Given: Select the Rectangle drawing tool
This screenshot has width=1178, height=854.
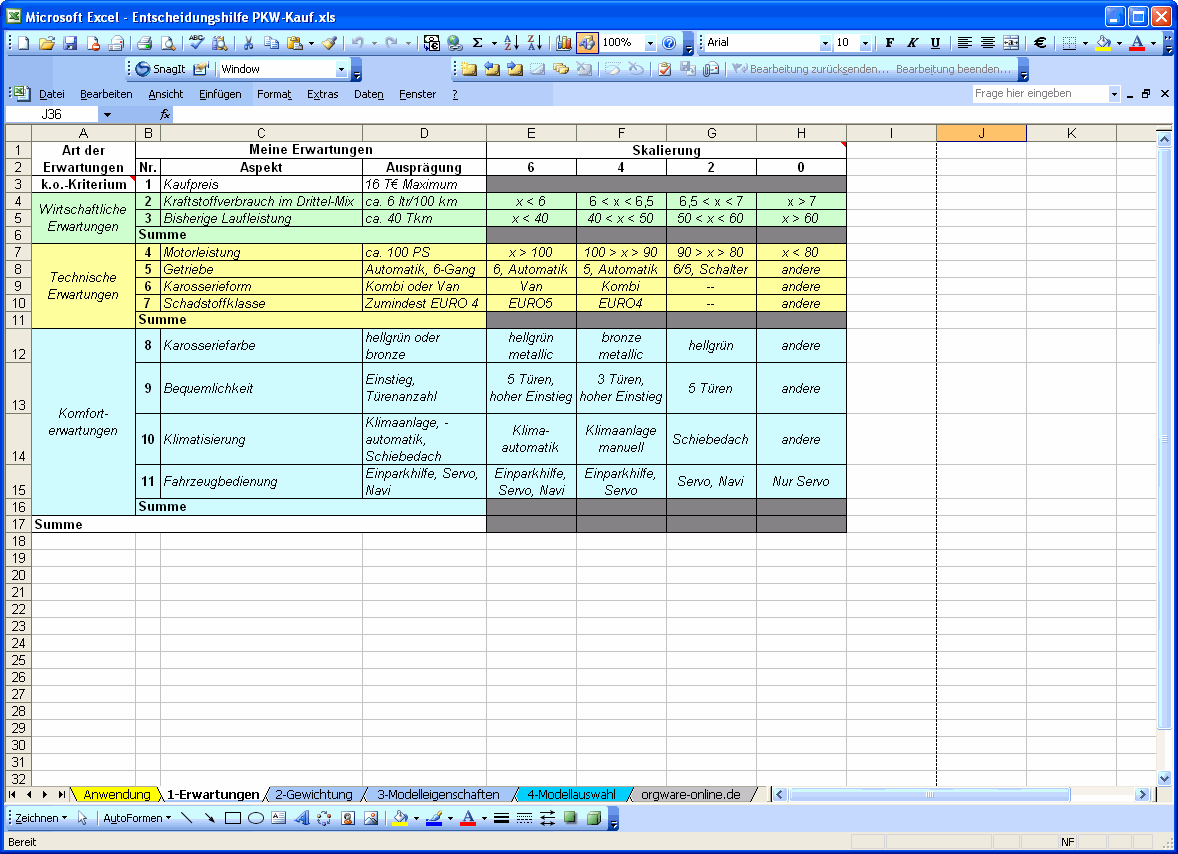Looking at the screenshot, I should (x=233, y=818).
